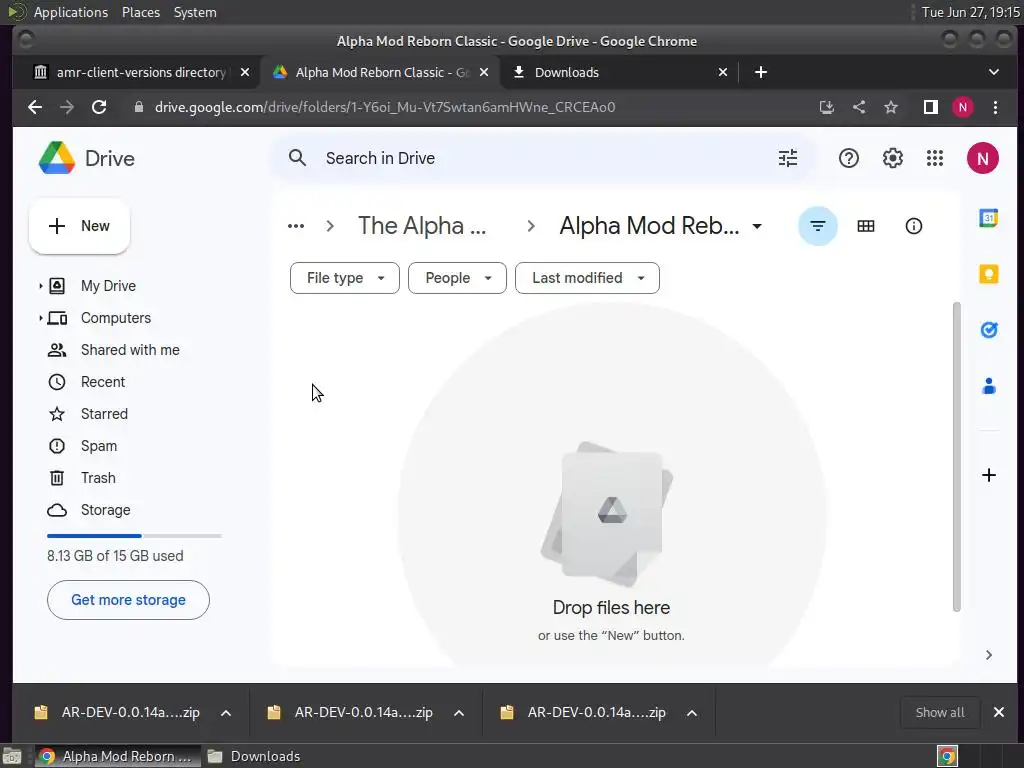Viewport: 1024px width, 768px height.
Task: Get add-ons with the plus icon
Action: (989, 475)
